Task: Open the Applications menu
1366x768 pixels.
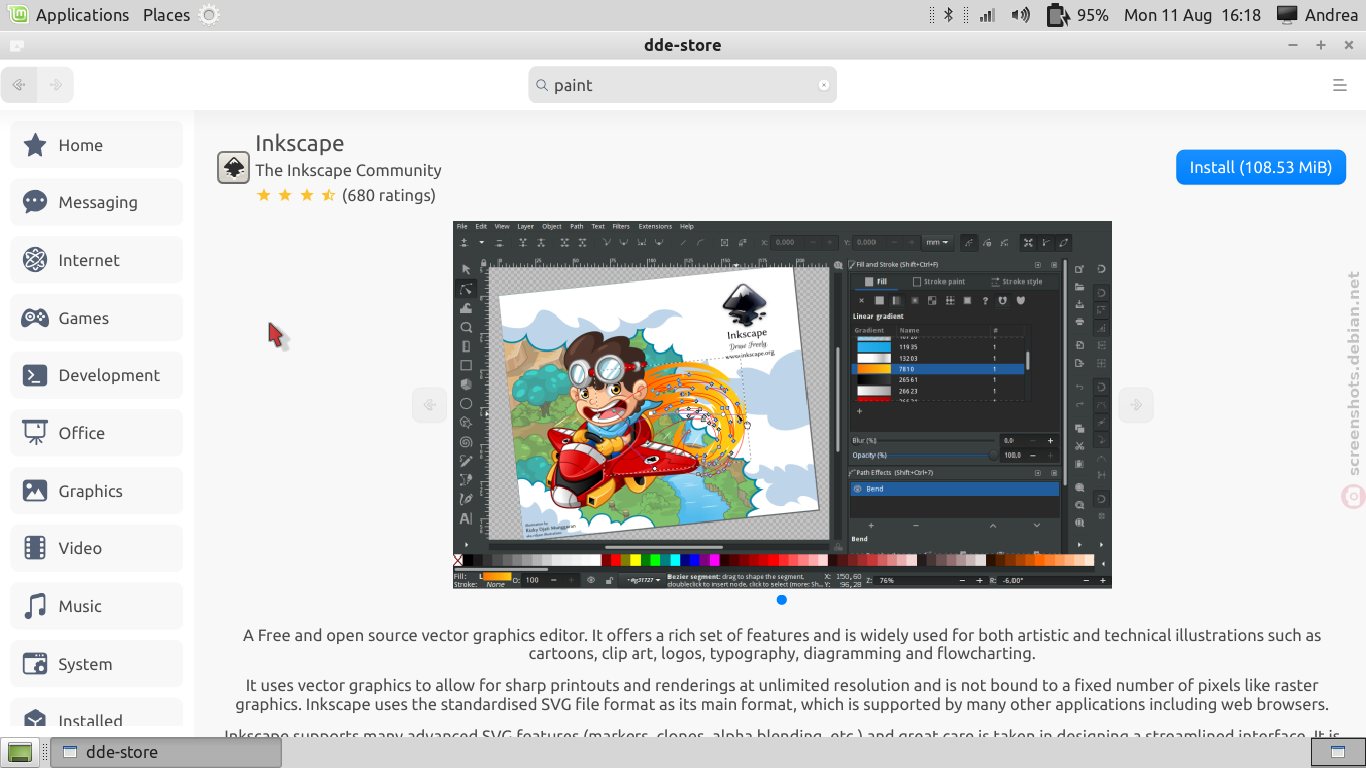Action: tap(82, 15)
